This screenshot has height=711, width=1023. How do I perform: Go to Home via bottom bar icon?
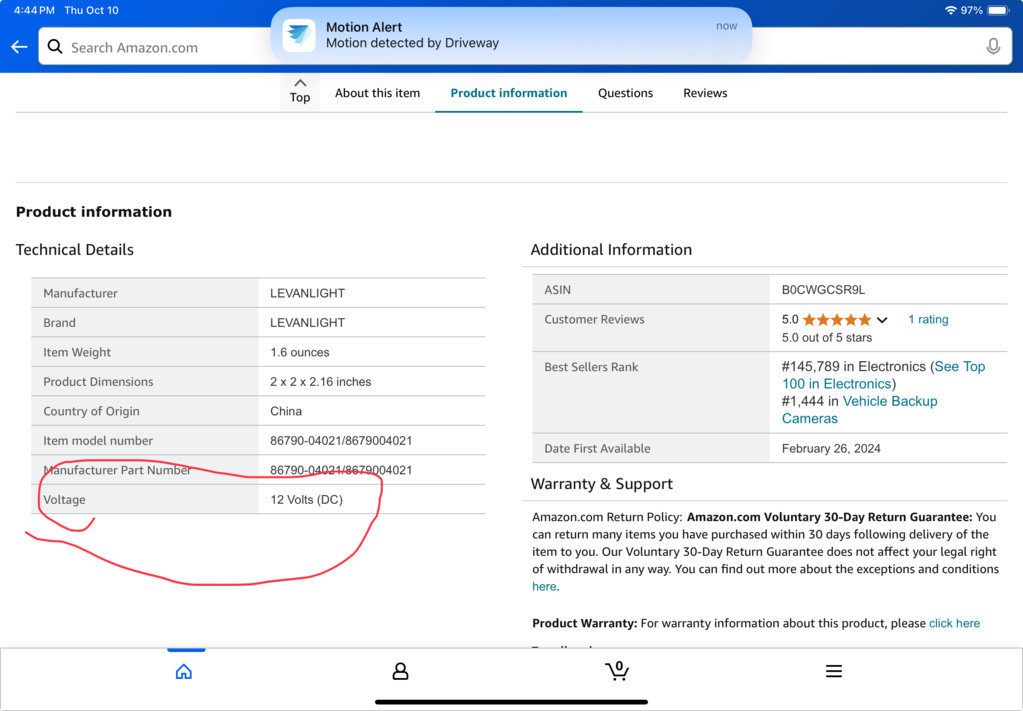[184, 671]
